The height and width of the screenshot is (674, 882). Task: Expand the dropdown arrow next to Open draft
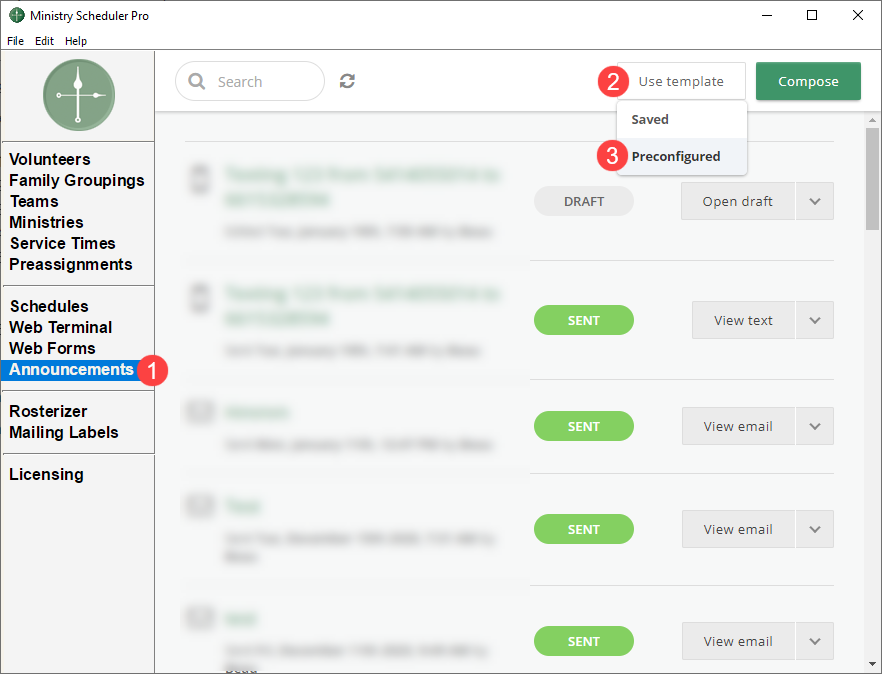tap(815, 201)
